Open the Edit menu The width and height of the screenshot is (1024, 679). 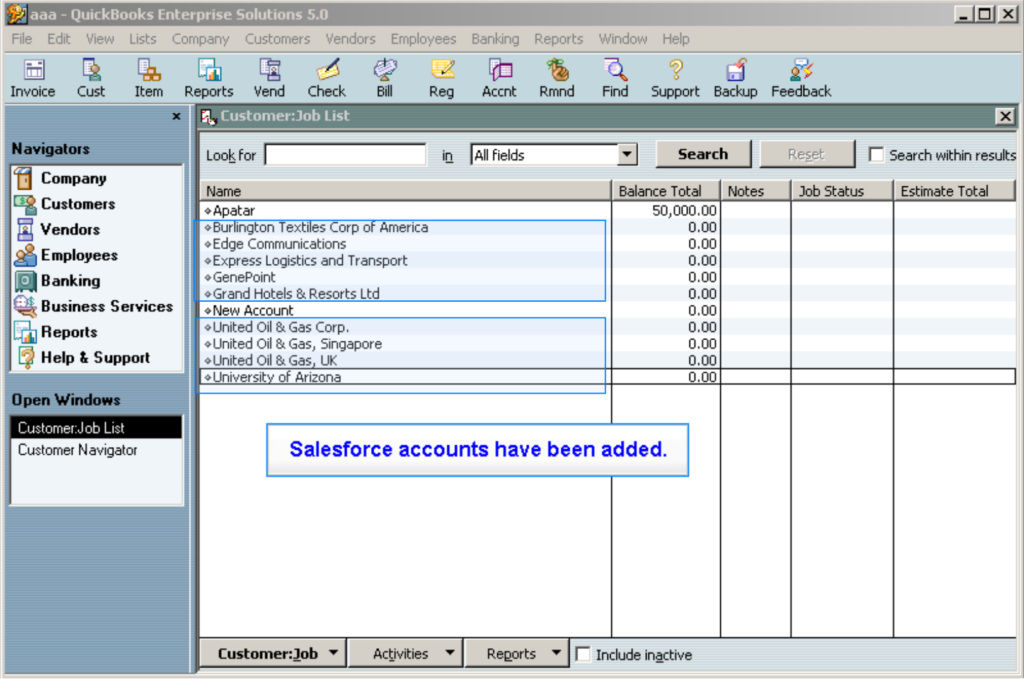[59, 39]
